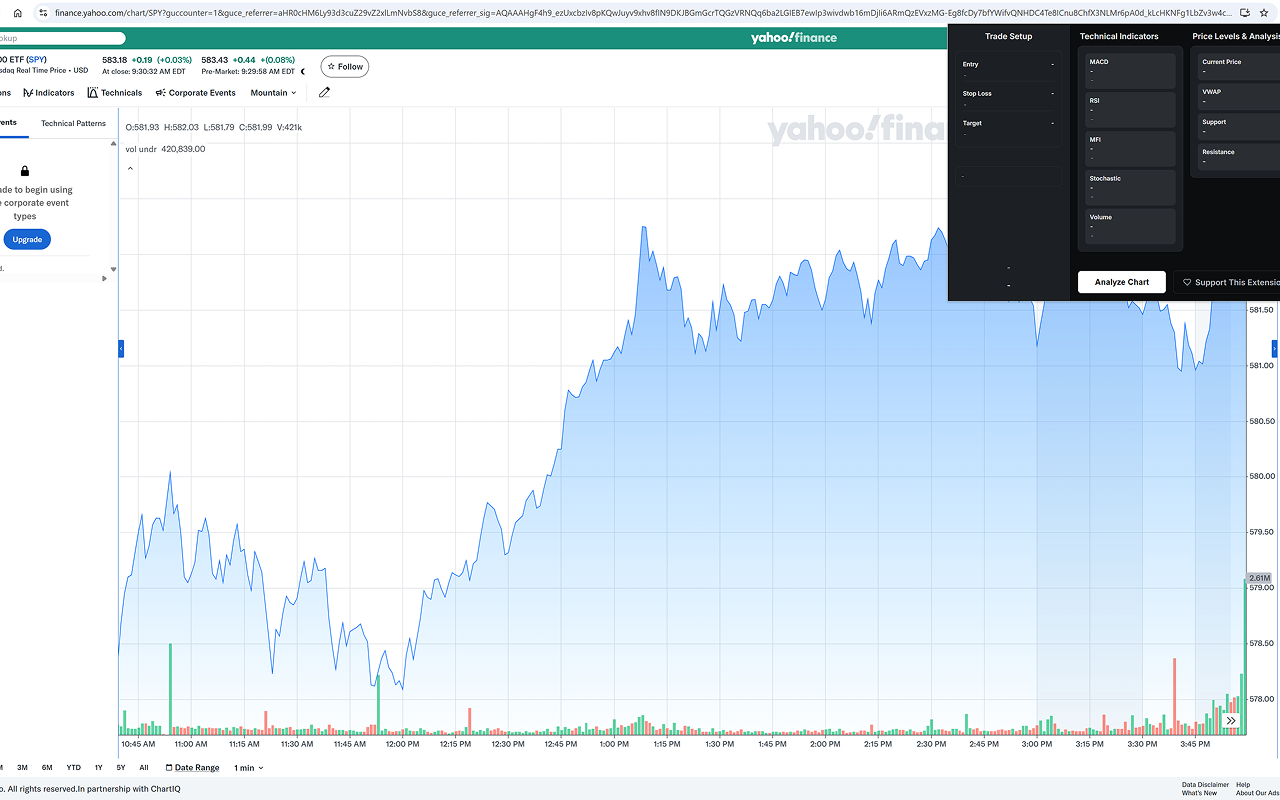Collapse the vol undr panel caret

[130, 169]
